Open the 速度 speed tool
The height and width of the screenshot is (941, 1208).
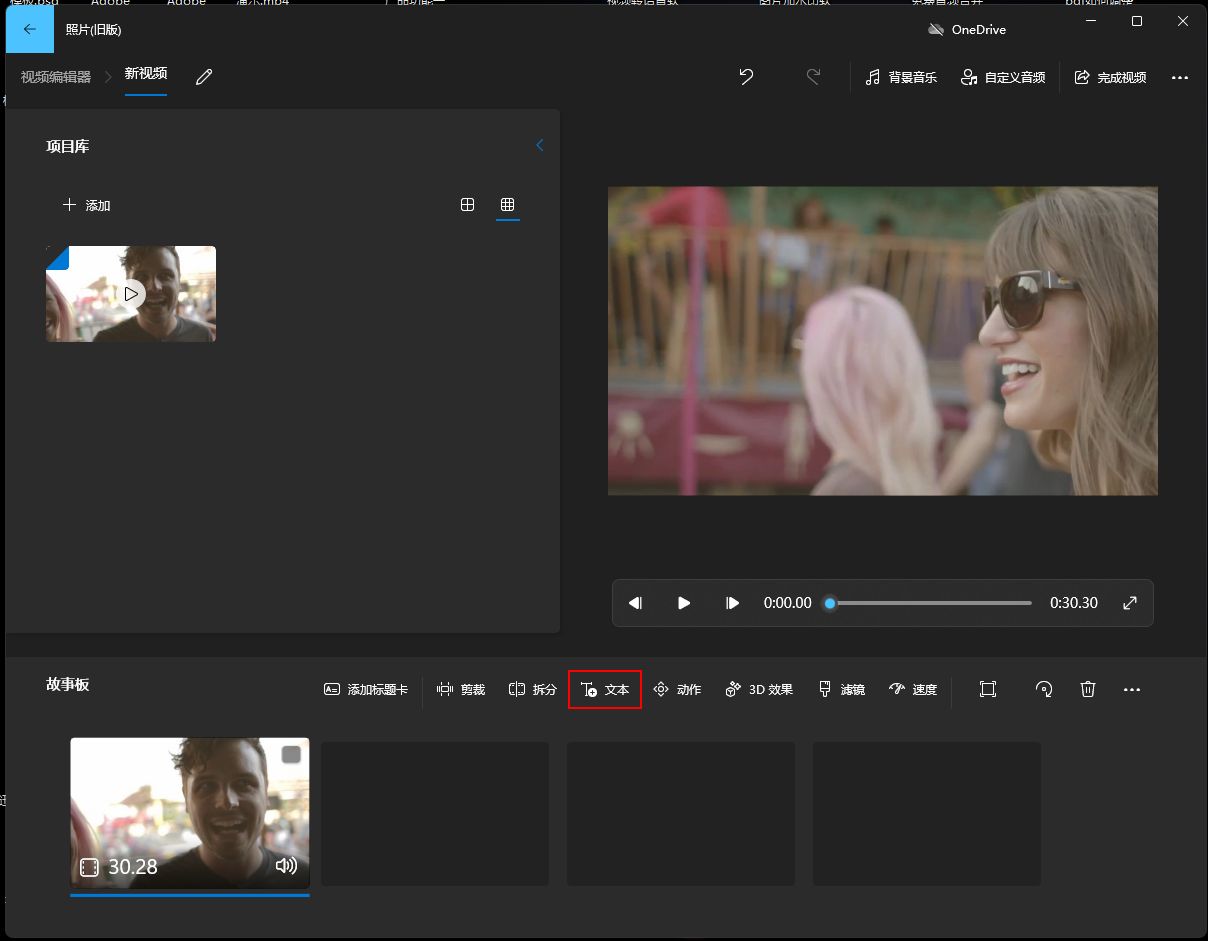[x=913, y=689]
